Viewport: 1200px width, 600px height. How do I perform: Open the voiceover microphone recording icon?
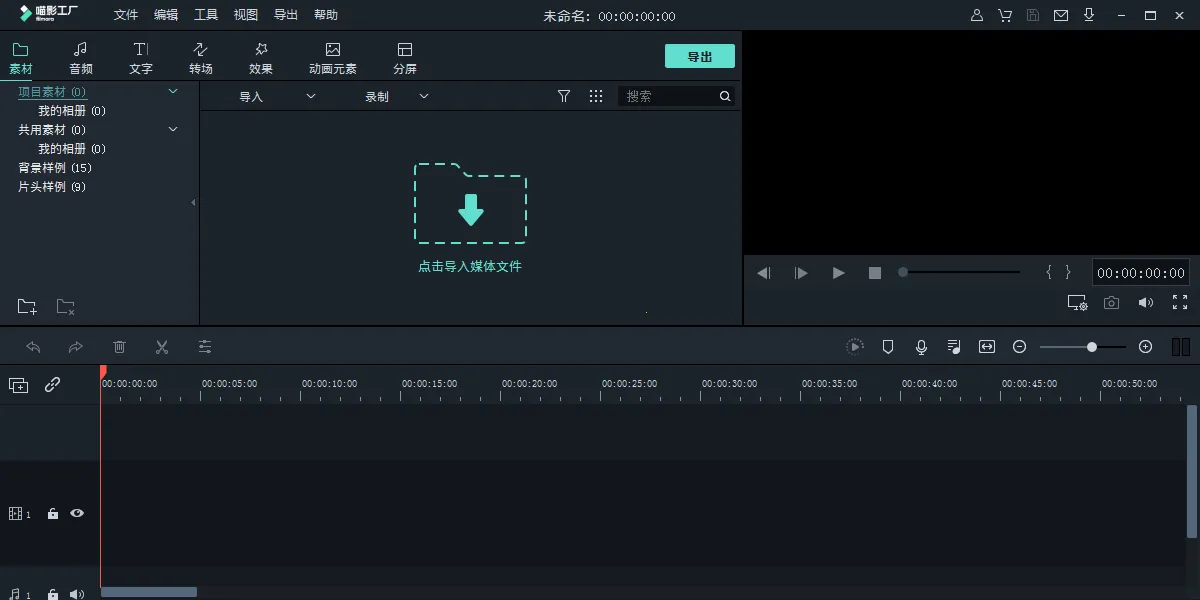[920, 346]
